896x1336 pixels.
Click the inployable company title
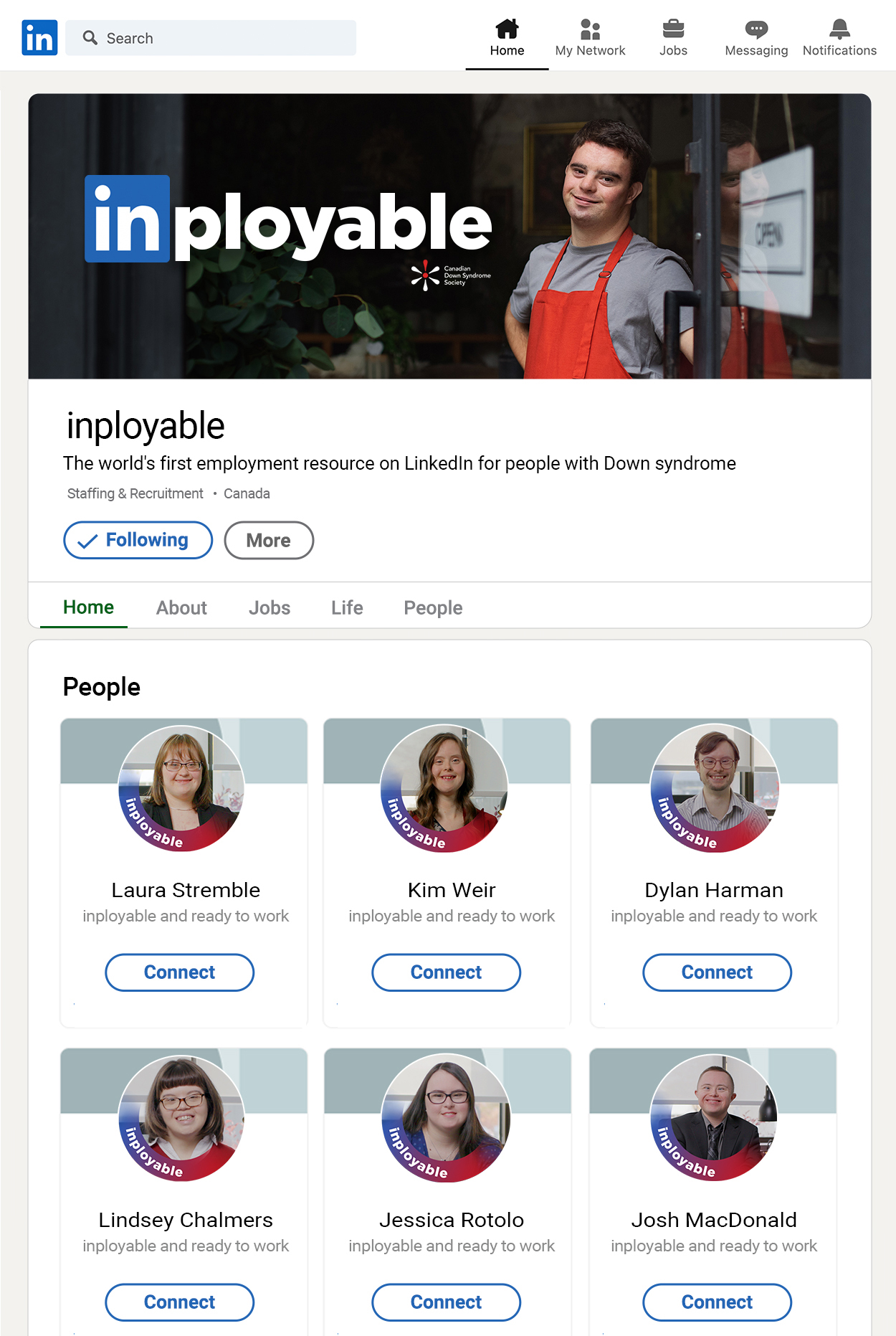click(146, 426)
